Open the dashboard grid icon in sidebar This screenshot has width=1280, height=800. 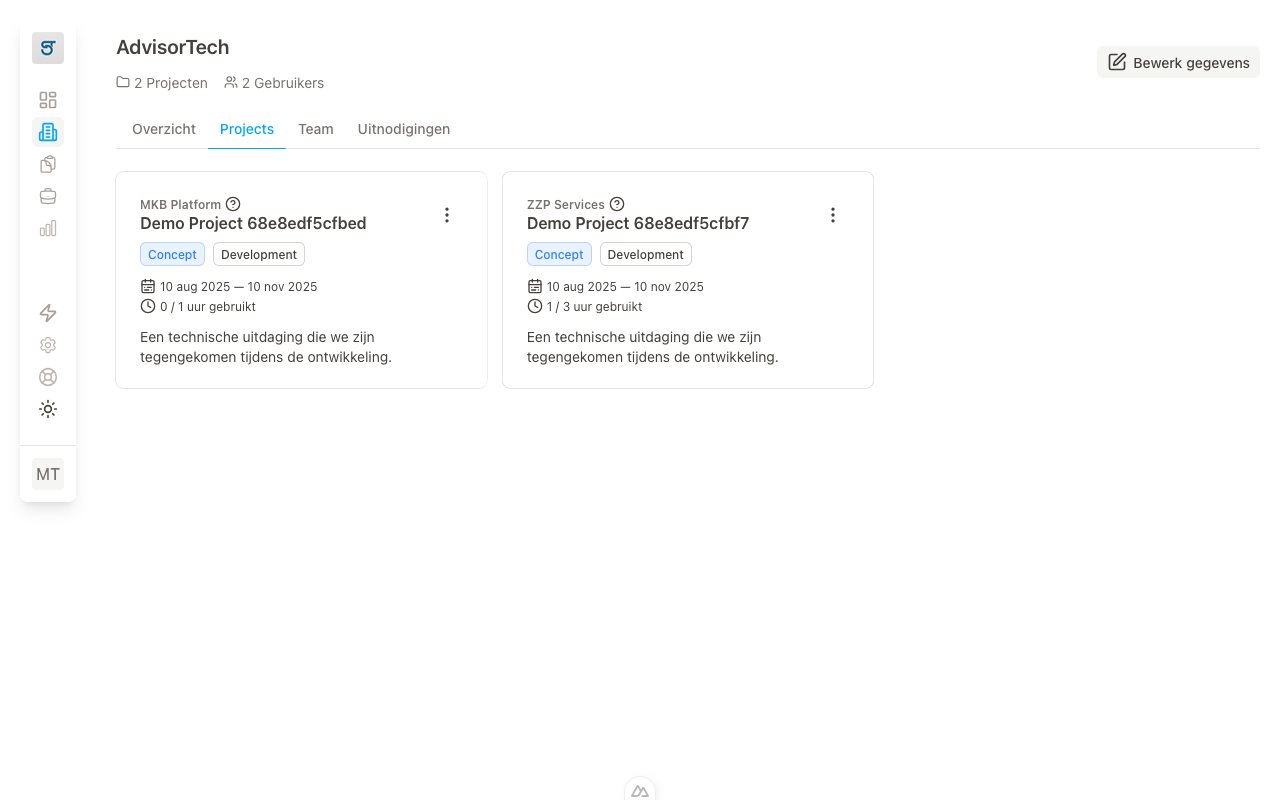(x=48, y=100)
